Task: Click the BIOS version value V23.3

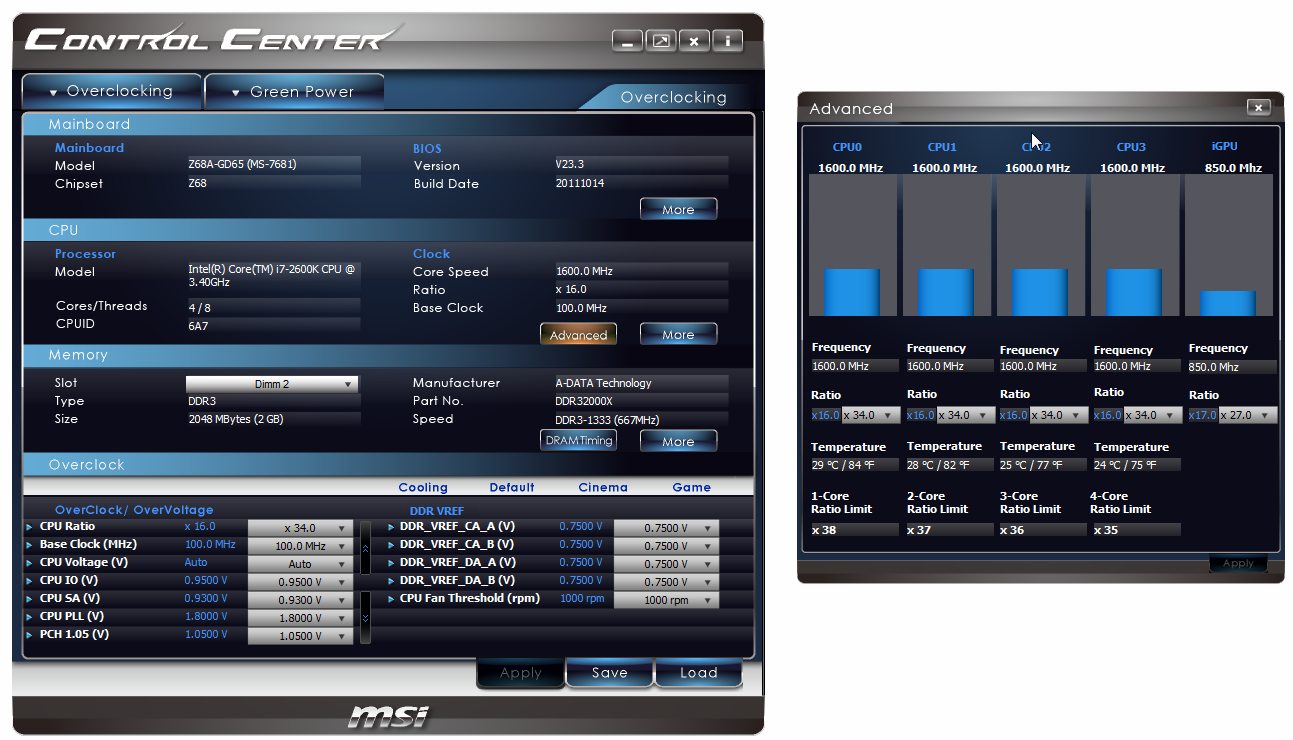Action: click(641, 164)
